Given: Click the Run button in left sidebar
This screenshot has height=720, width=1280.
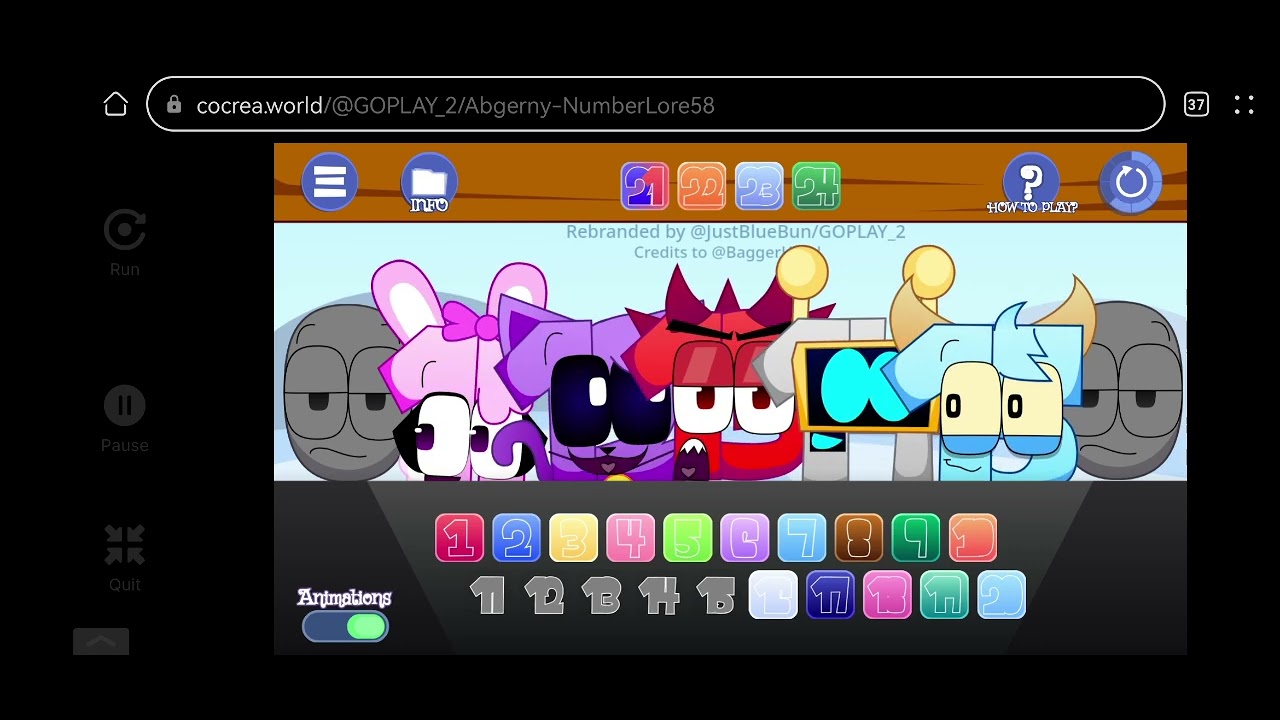Looking at the screenshot, I should pyautogui.click(x=125, y=243).
